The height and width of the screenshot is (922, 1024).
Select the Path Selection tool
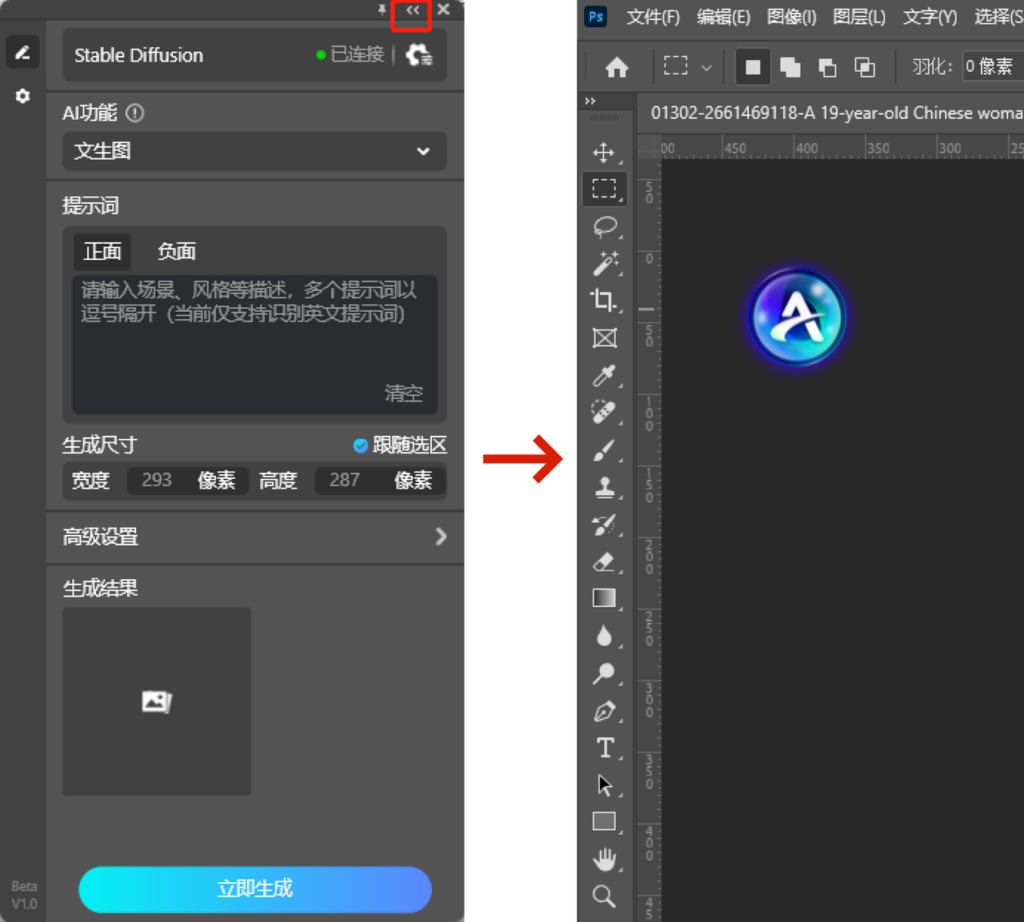coord(604,785)
